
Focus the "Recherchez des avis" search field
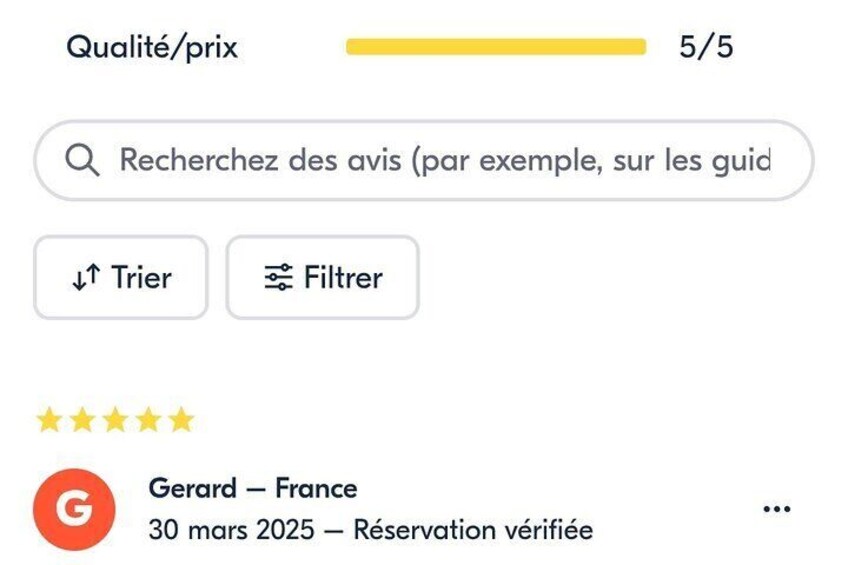pyautogui.click(x=445, y=160)
